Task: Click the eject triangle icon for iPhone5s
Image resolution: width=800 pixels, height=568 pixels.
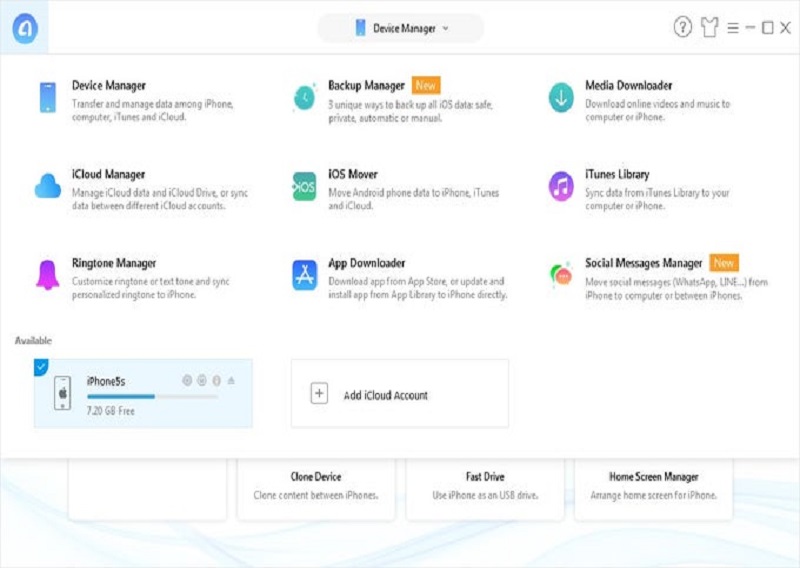Action: (x=231, y=380)
